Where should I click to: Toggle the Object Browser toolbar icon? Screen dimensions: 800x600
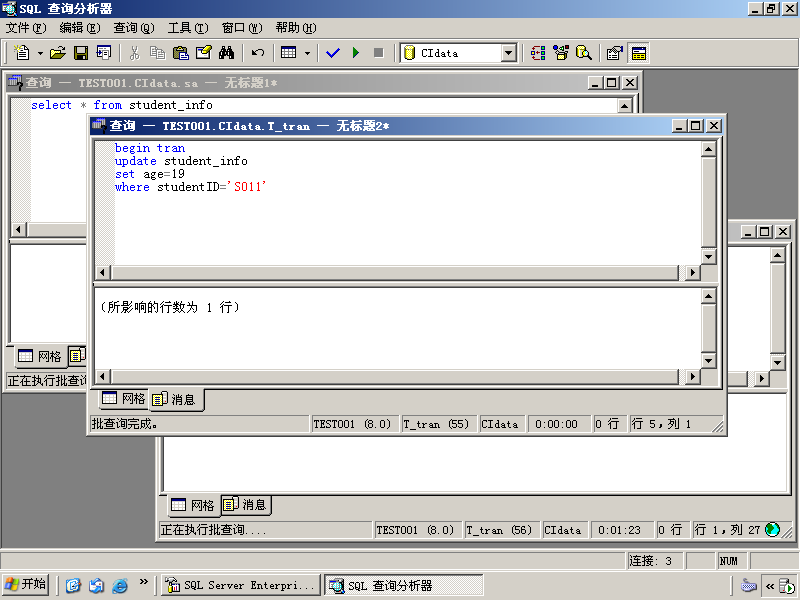(561, 53)
